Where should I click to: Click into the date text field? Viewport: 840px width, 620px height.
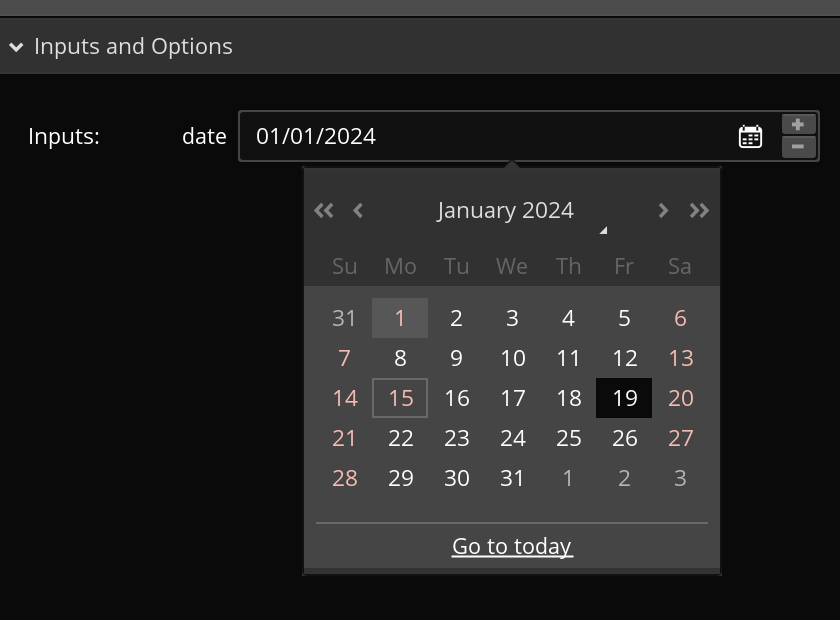pos(480,136)
